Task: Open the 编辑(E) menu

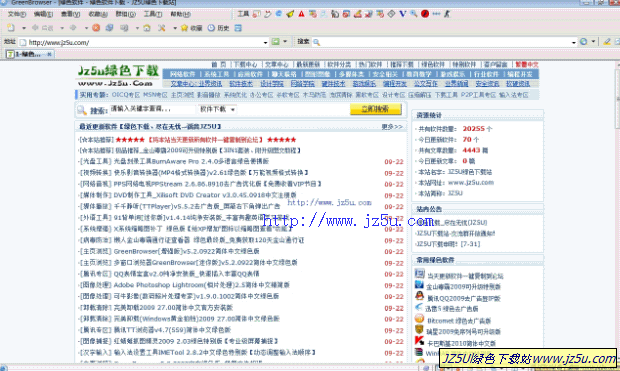Action: coord(43,14)
